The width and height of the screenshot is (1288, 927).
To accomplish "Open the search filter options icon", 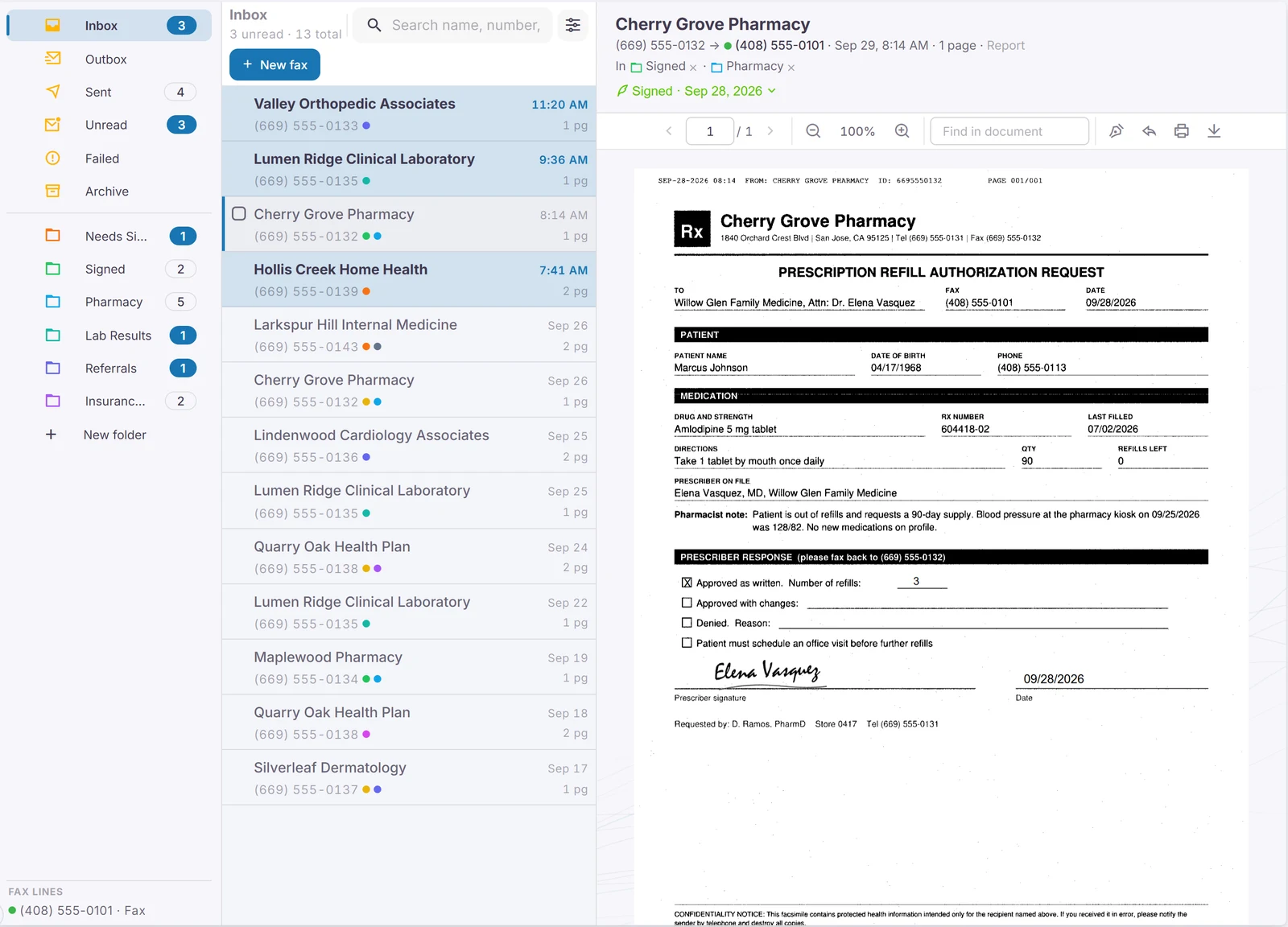I will [572, 25].
